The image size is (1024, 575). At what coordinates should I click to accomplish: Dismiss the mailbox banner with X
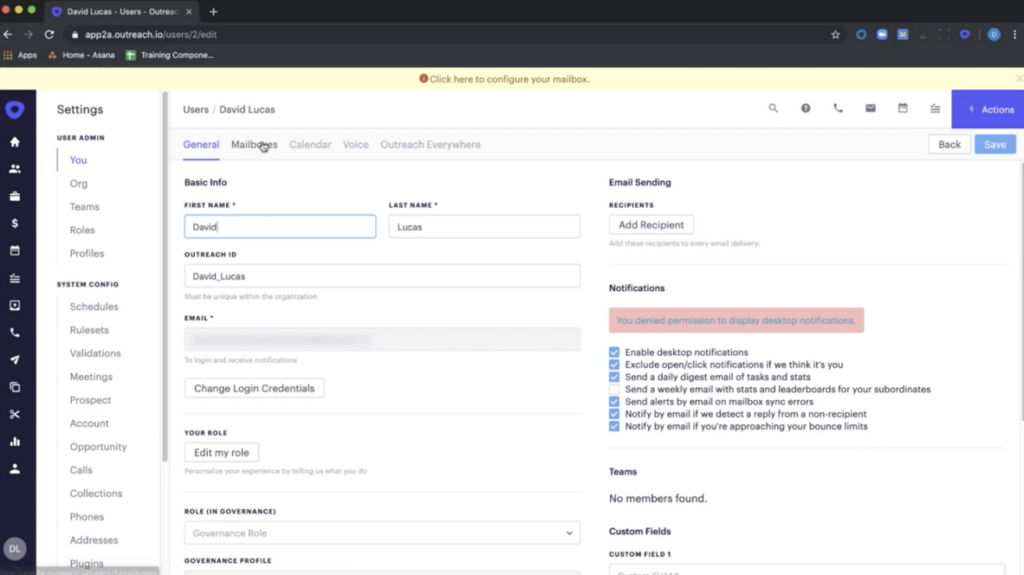pyautogui.click(x=1019, y=78)
